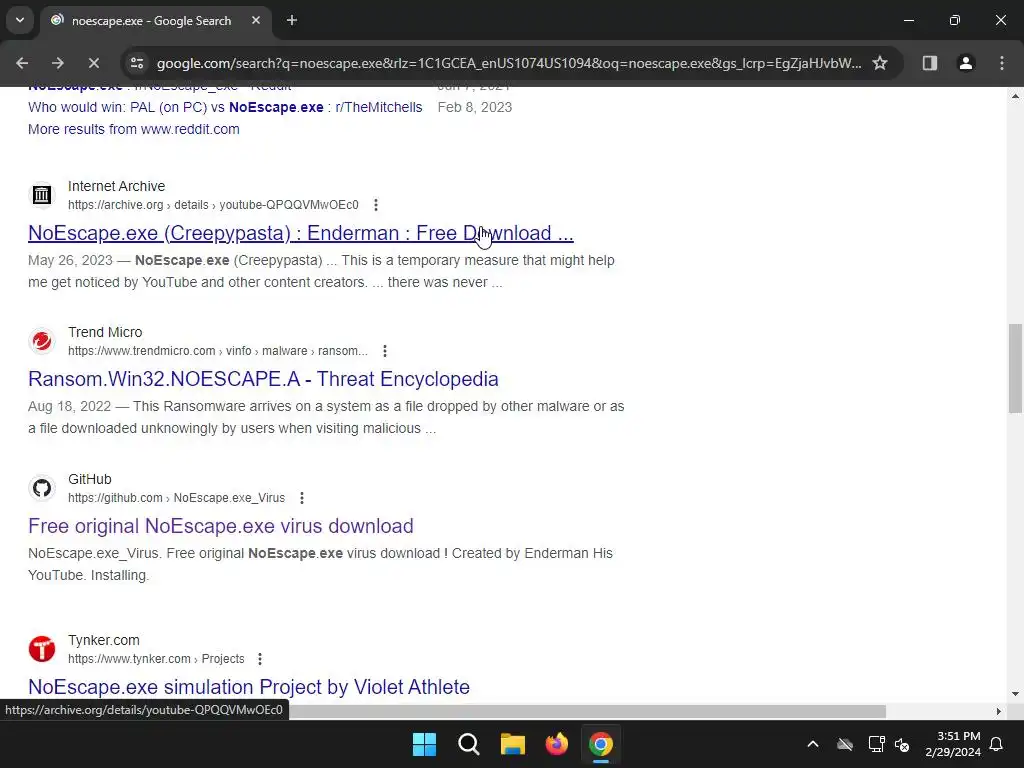1024x768 pixels.
Task: Open Free original NoEscape.exe virus download link
Action: (x=221, y=526)
